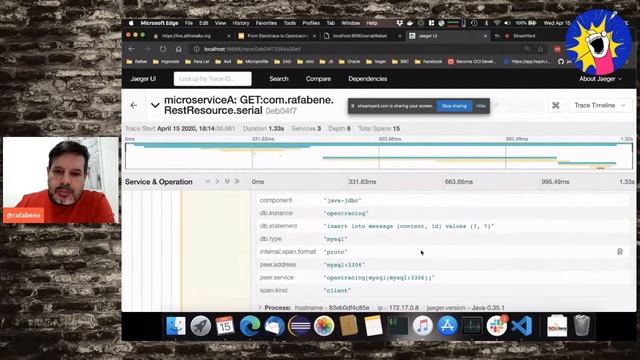Image resolution: width=640 pixels, height=360 pixels.
Task: Bookmark this page with star icon
Action: pyautogui.click(x=540, y=49)
